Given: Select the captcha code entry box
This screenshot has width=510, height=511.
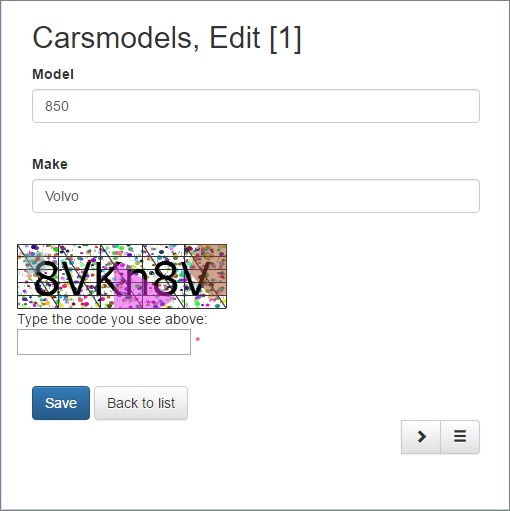Looking at the screenshot, I should point(104,342).
